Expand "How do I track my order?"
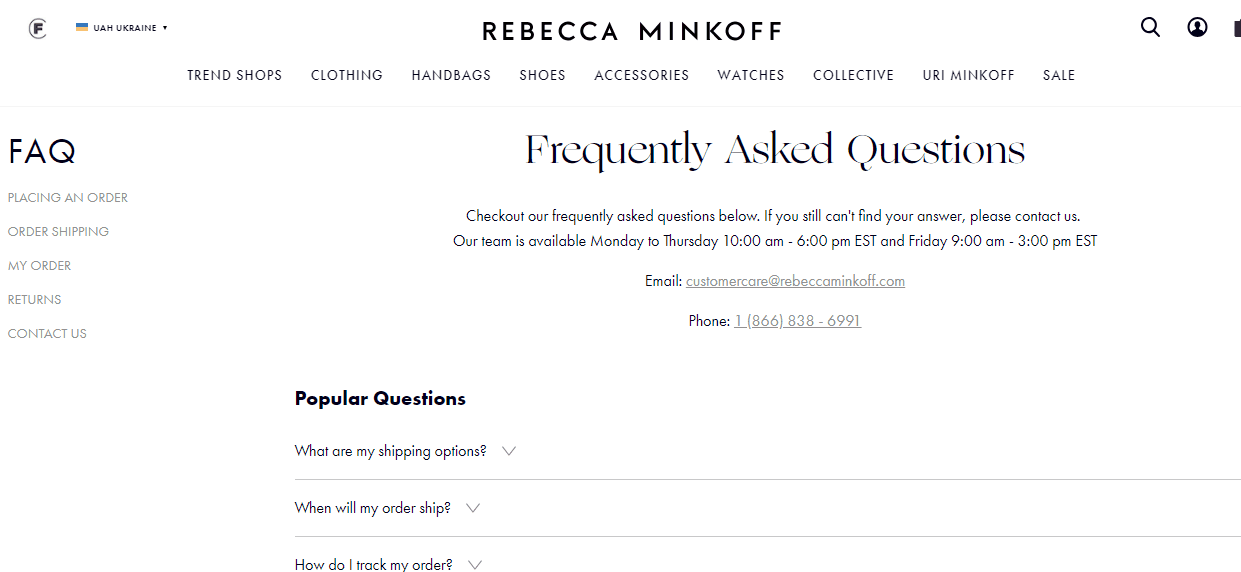This screenshot has width=1241, height=572. (389, 565)
